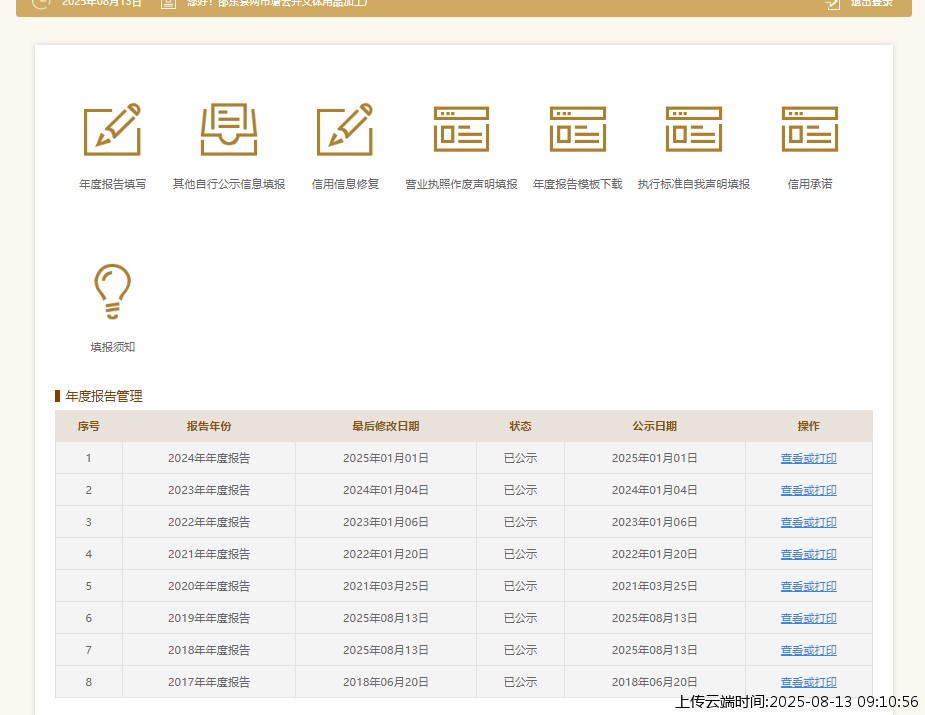Click last-modified date 2023年01月06日 in row 3

386,522
